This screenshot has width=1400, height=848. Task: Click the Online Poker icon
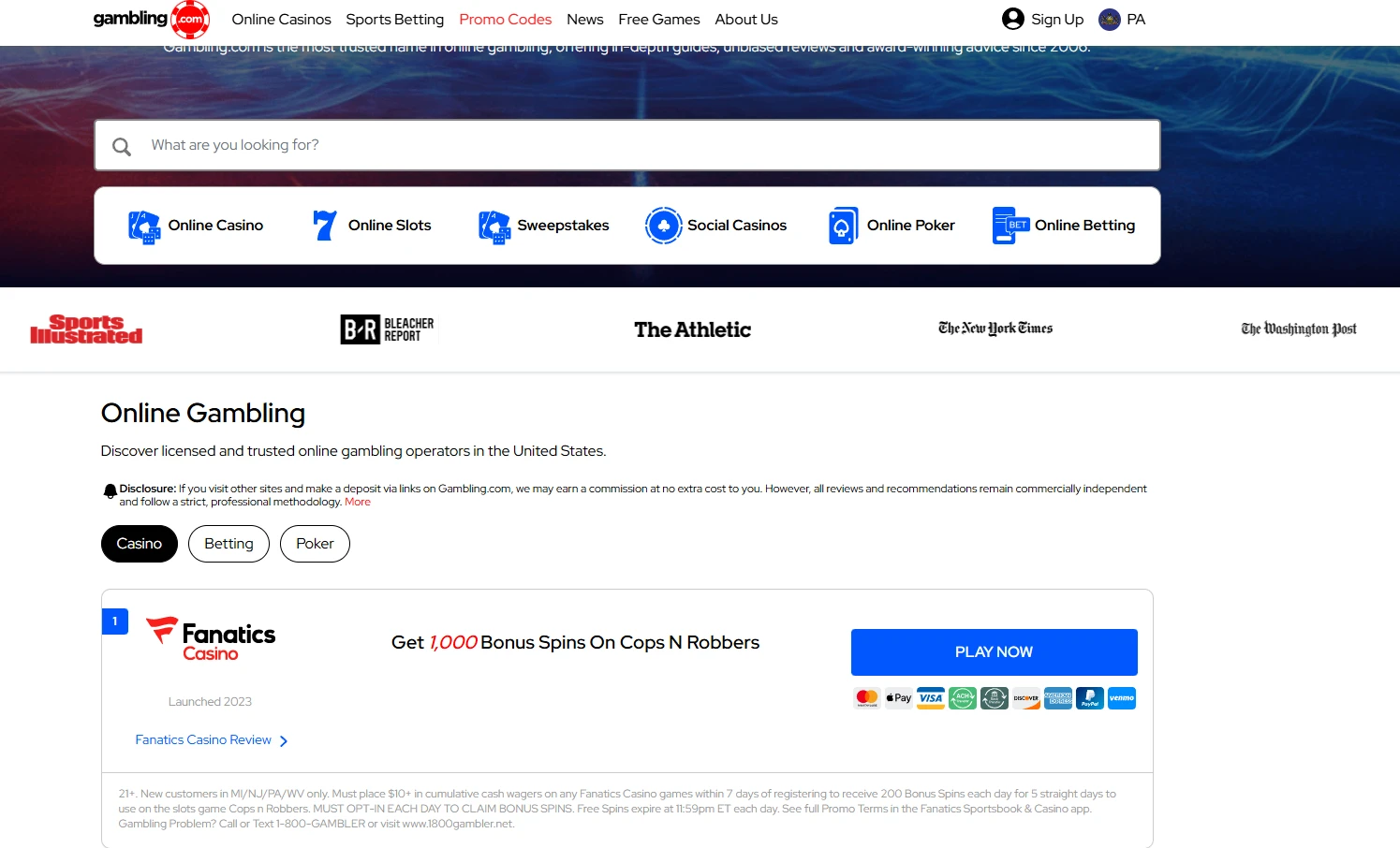pyautogui.click(x=842, y=225)
